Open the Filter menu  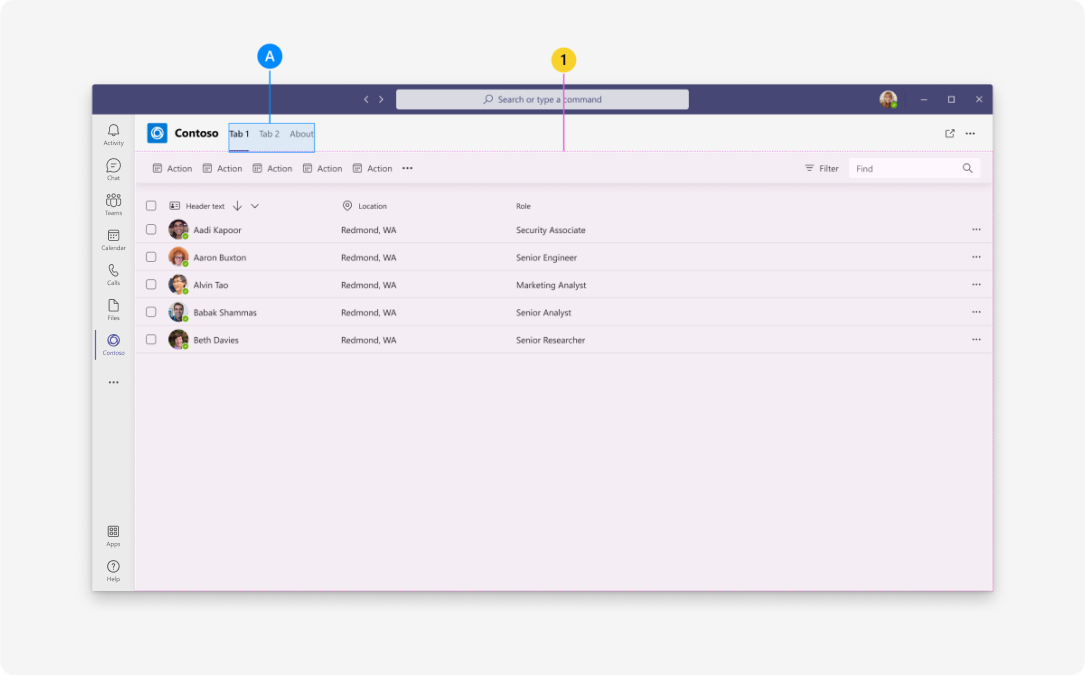(821, 168)
